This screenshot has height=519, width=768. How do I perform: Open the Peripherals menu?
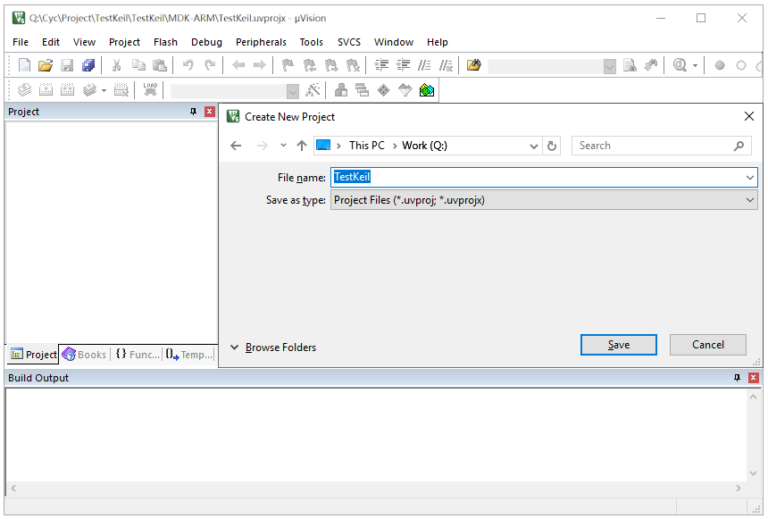click(x=261, y=42)
